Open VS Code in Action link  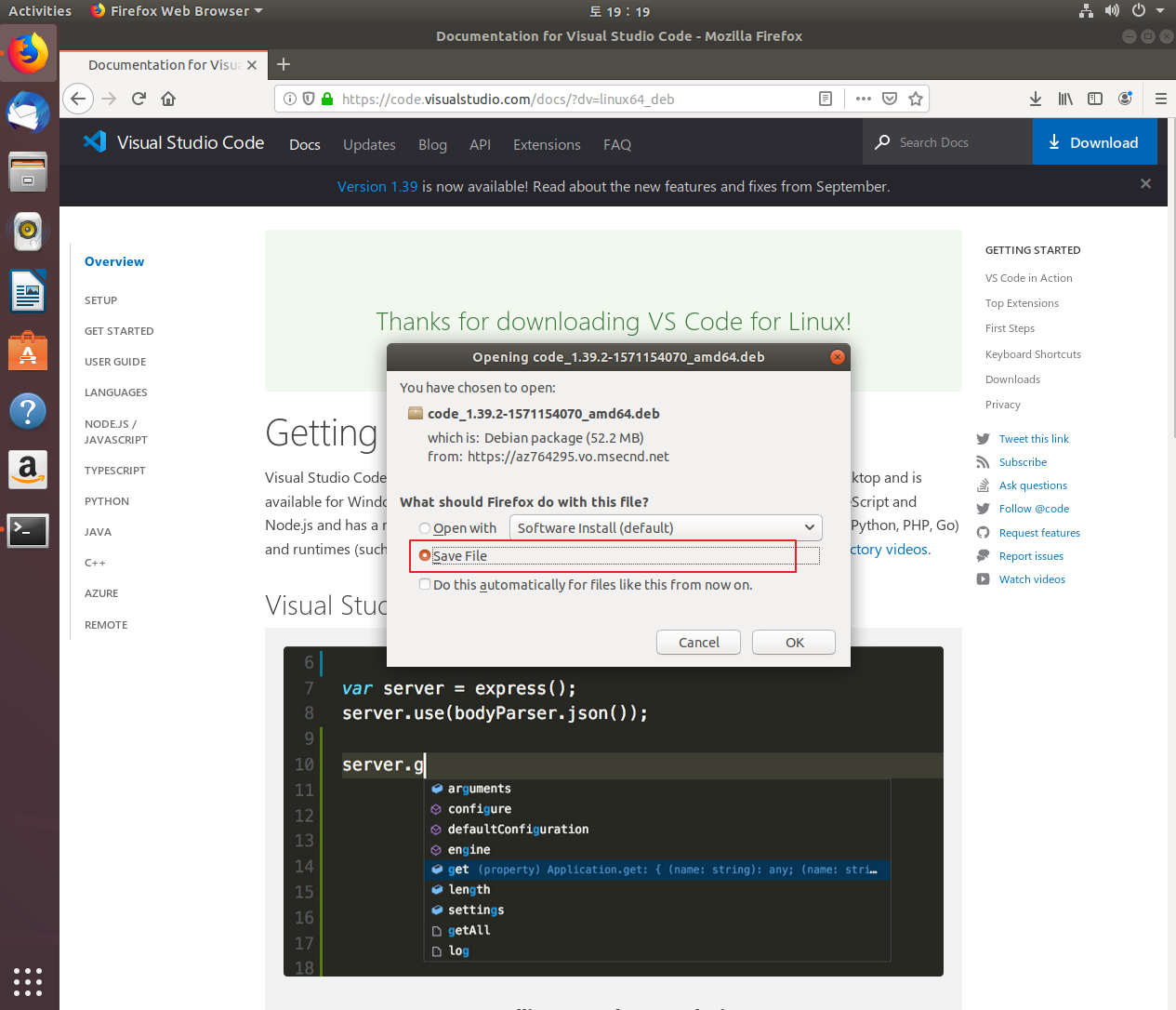point(1028,278)
